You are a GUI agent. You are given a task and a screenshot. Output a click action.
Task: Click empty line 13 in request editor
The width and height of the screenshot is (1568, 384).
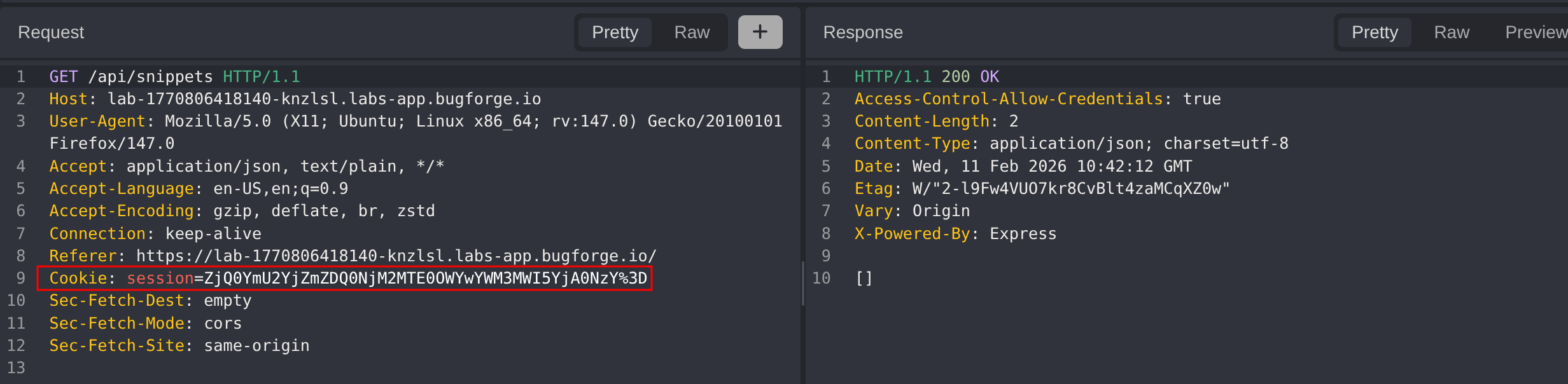point(191,368)
